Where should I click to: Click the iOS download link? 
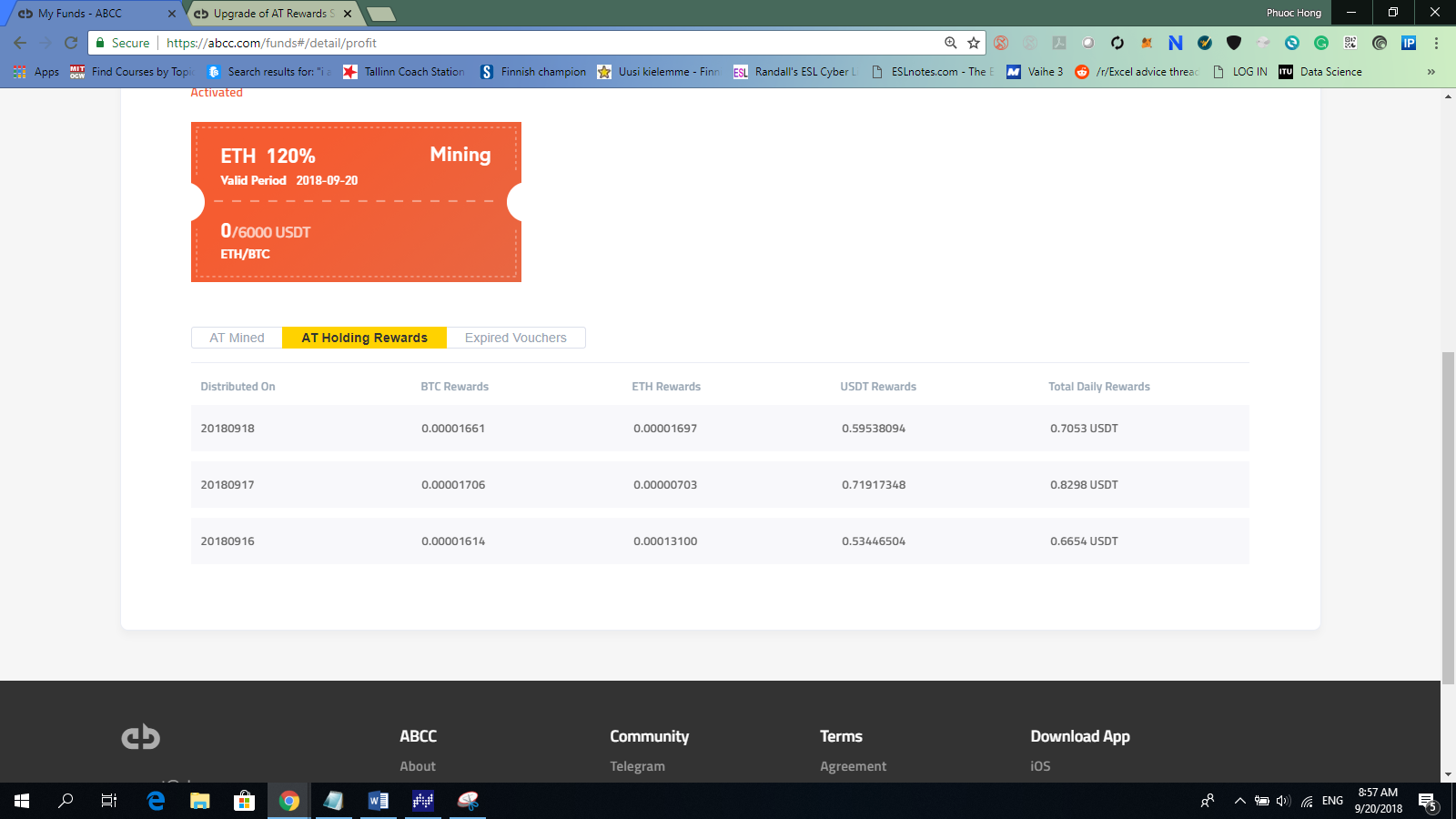(1040, 766)
